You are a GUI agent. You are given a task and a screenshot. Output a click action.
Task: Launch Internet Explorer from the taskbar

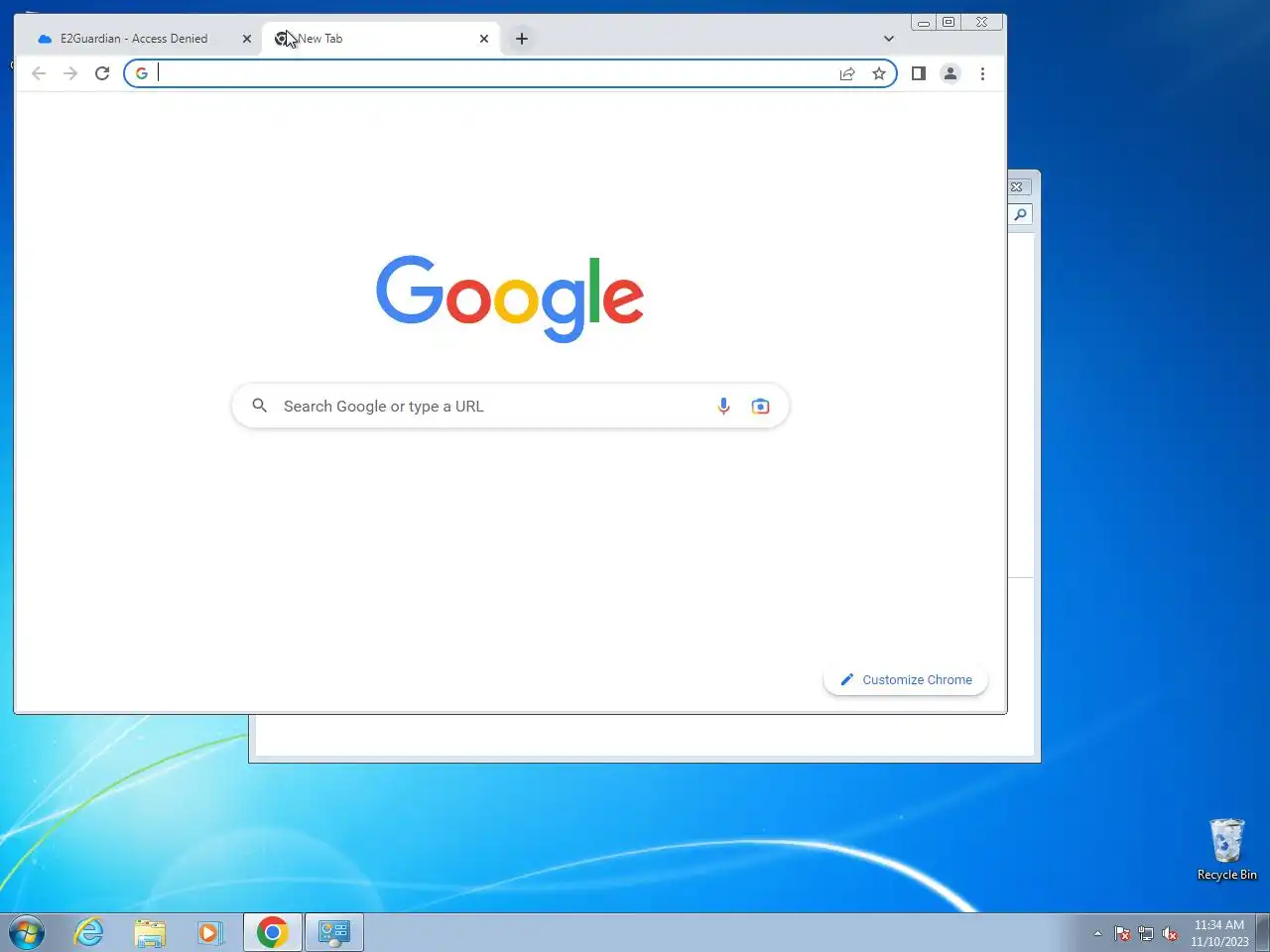tap(89, 932)
